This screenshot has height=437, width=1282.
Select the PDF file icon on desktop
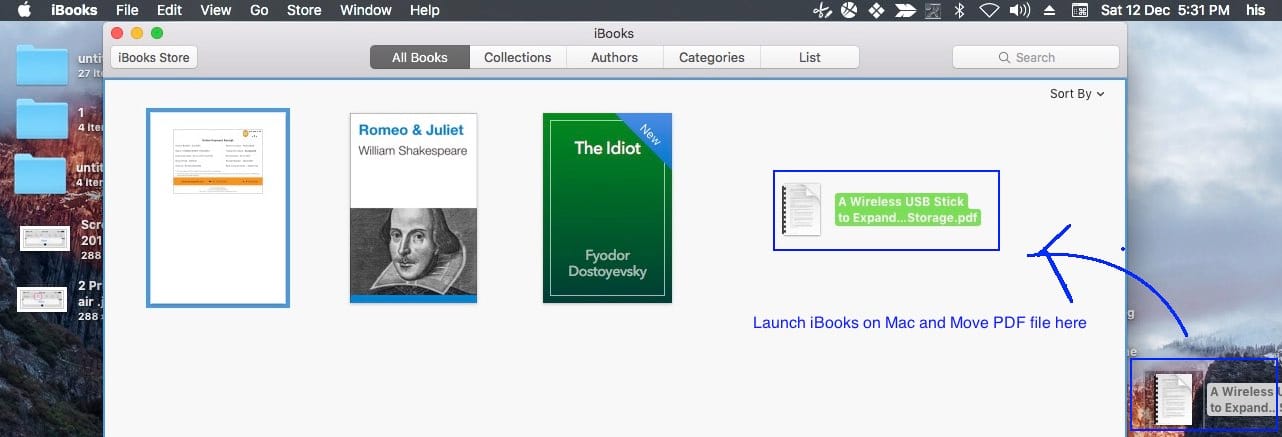tap(1171, 400)
